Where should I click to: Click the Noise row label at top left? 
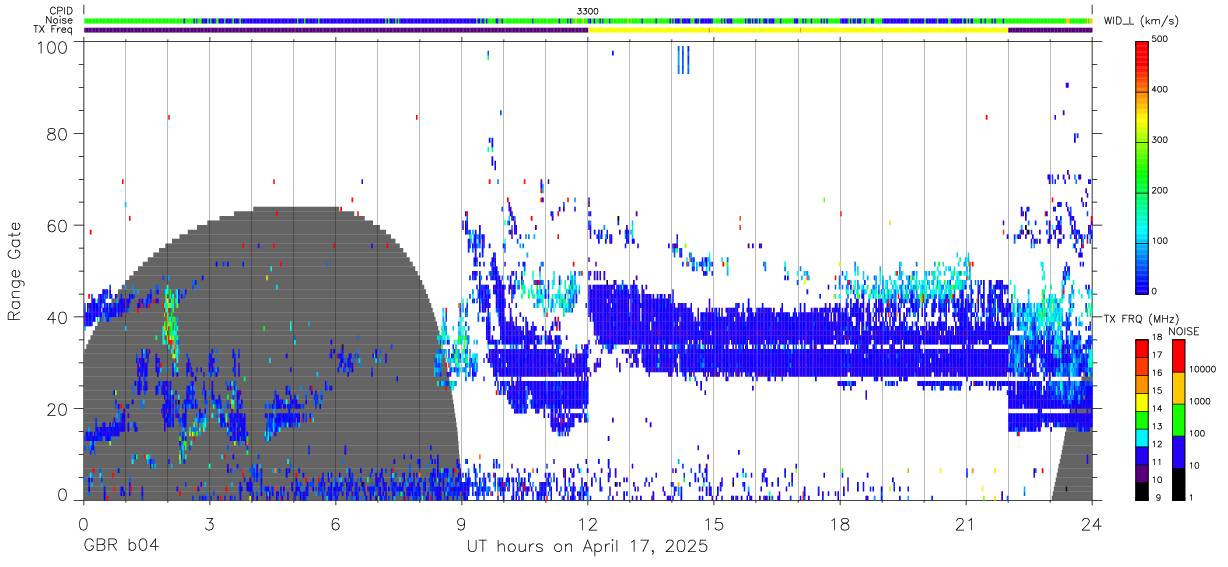(x=59, y=20)
